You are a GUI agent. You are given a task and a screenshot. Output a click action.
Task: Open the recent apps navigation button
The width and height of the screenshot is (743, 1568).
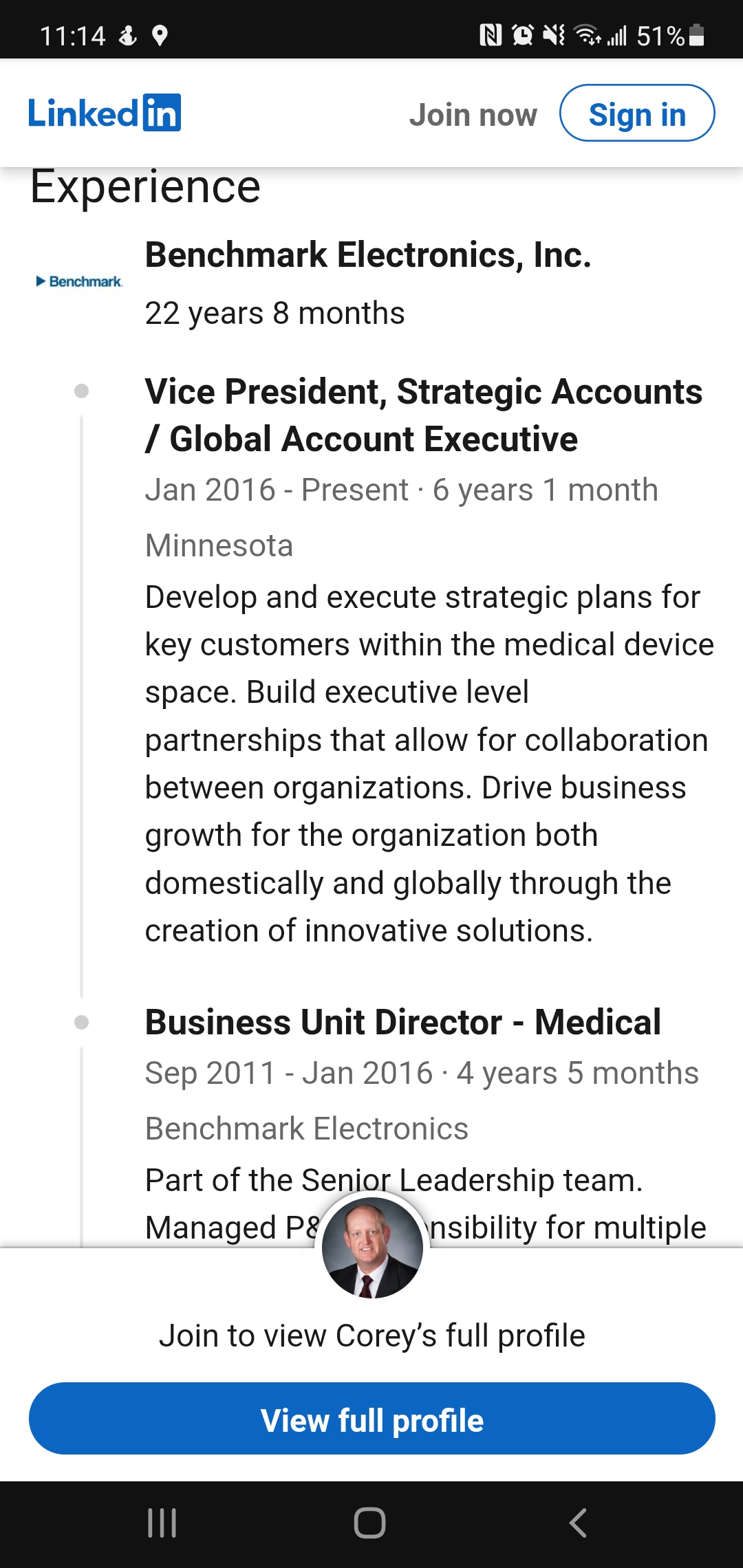pyautogui.click(x=162, y=1523)
